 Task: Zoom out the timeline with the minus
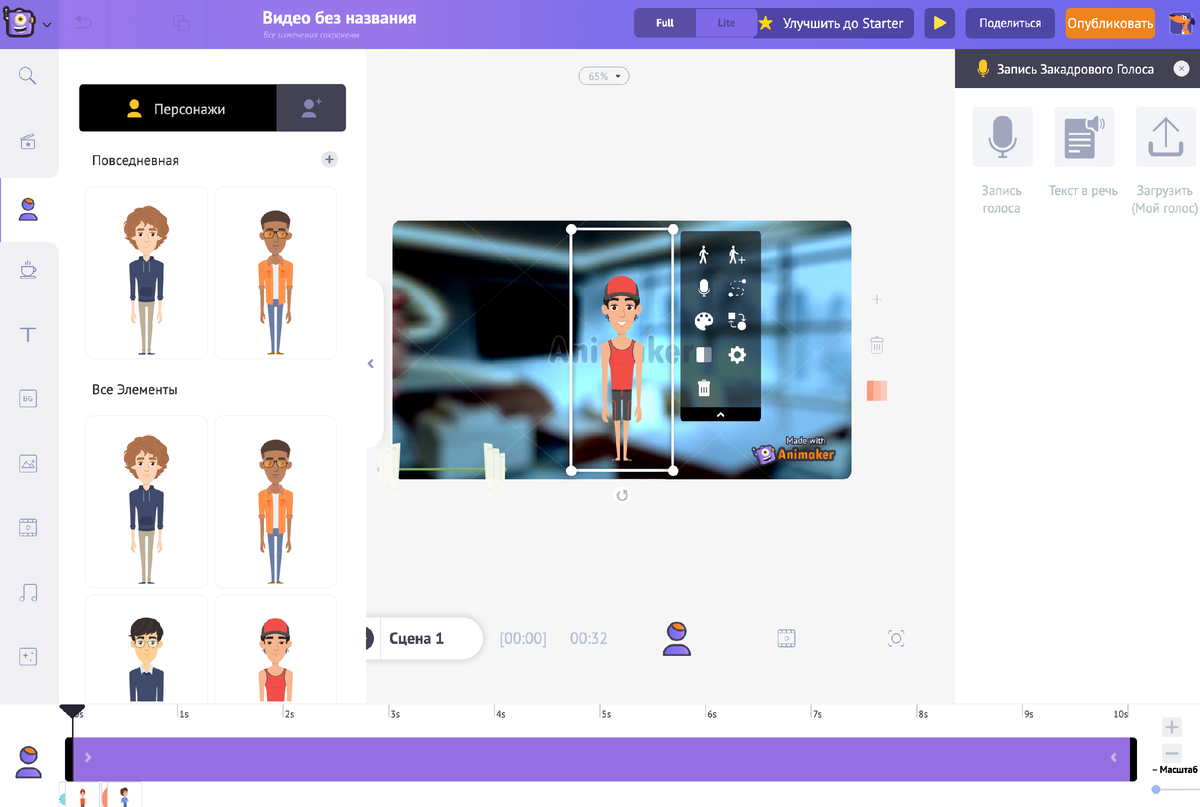(1172, 752)
